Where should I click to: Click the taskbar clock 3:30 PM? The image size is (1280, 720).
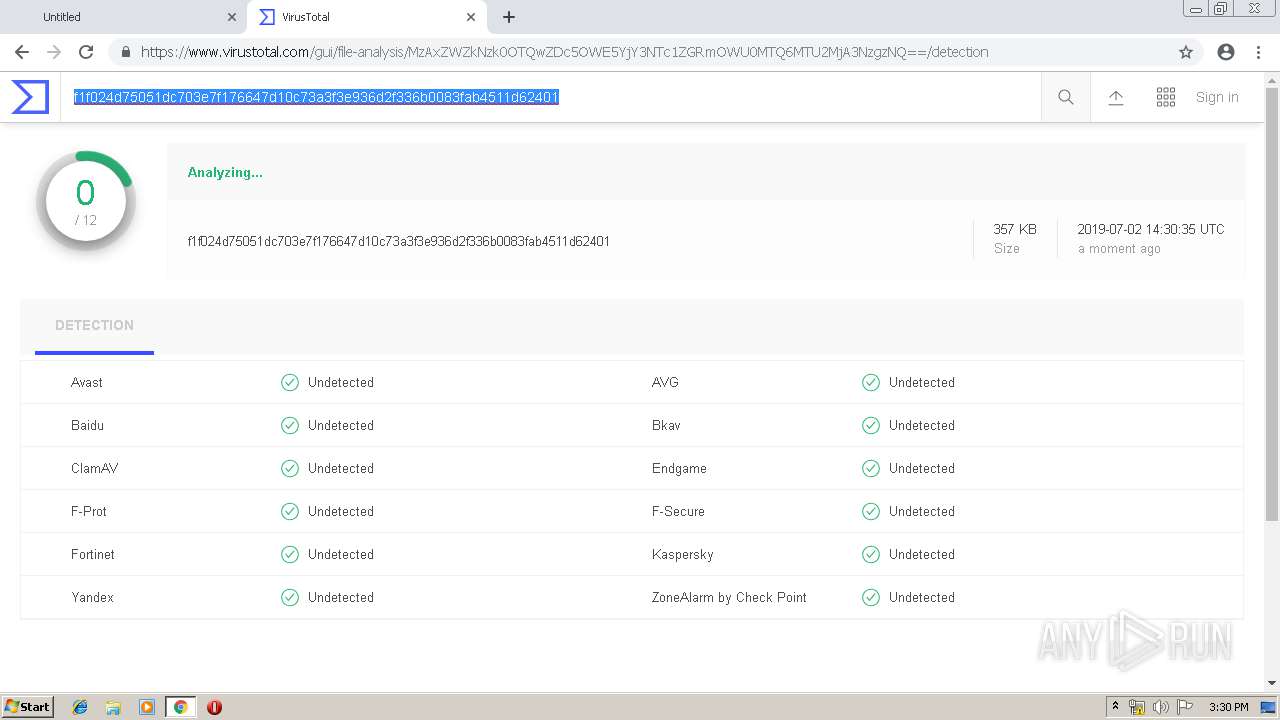pos(1229,707)
